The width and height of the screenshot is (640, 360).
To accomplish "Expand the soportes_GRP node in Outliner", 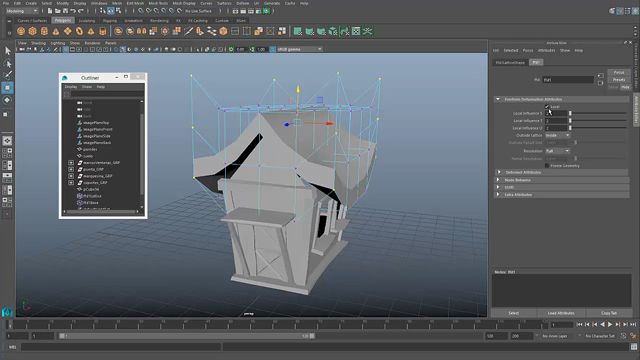I will 71,182.
